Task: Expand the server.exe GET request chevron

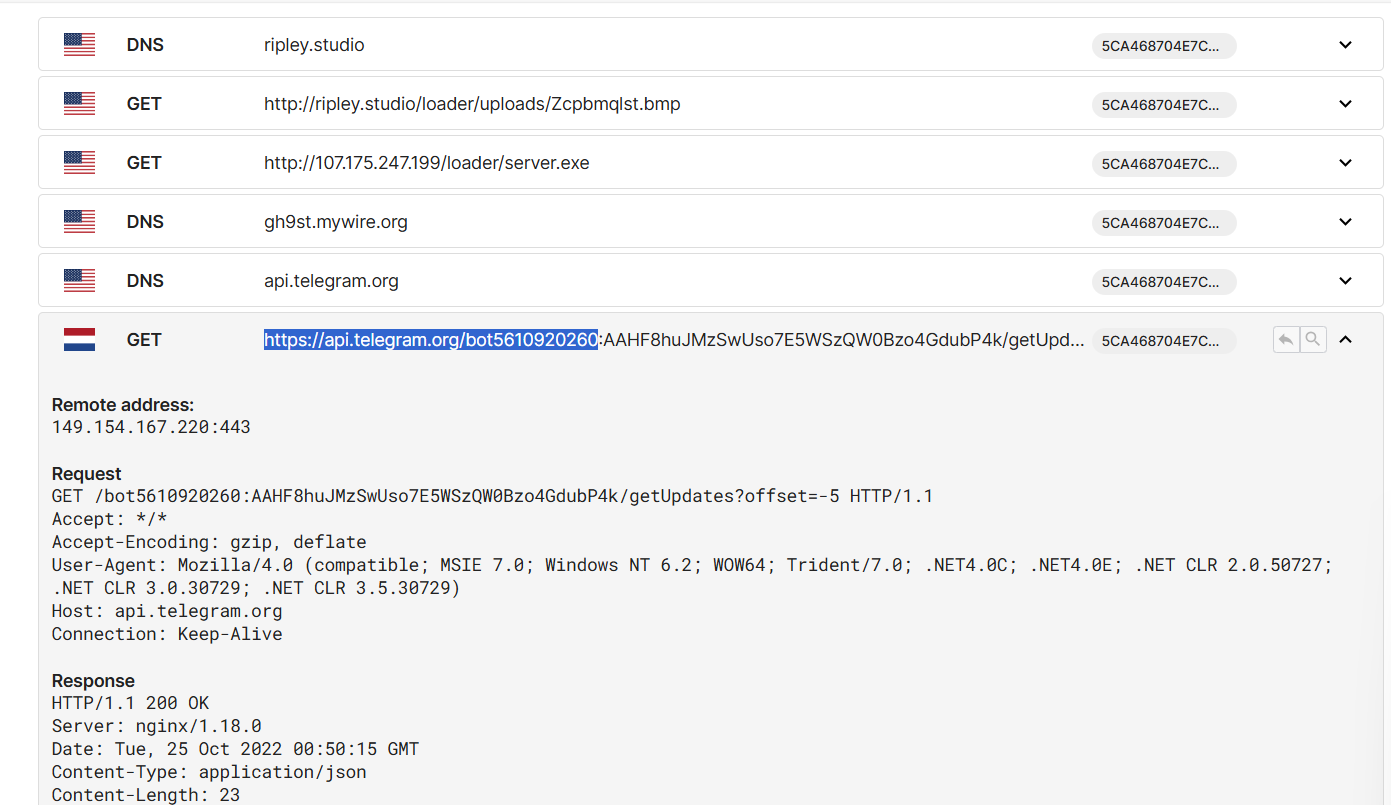Action: [1345, 163]
